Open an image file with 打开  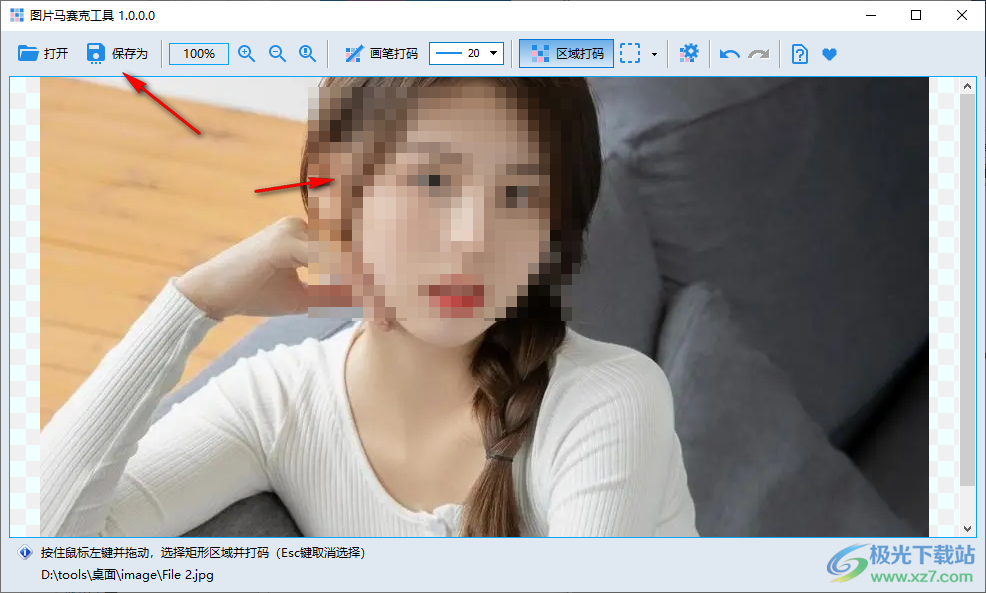43,53
